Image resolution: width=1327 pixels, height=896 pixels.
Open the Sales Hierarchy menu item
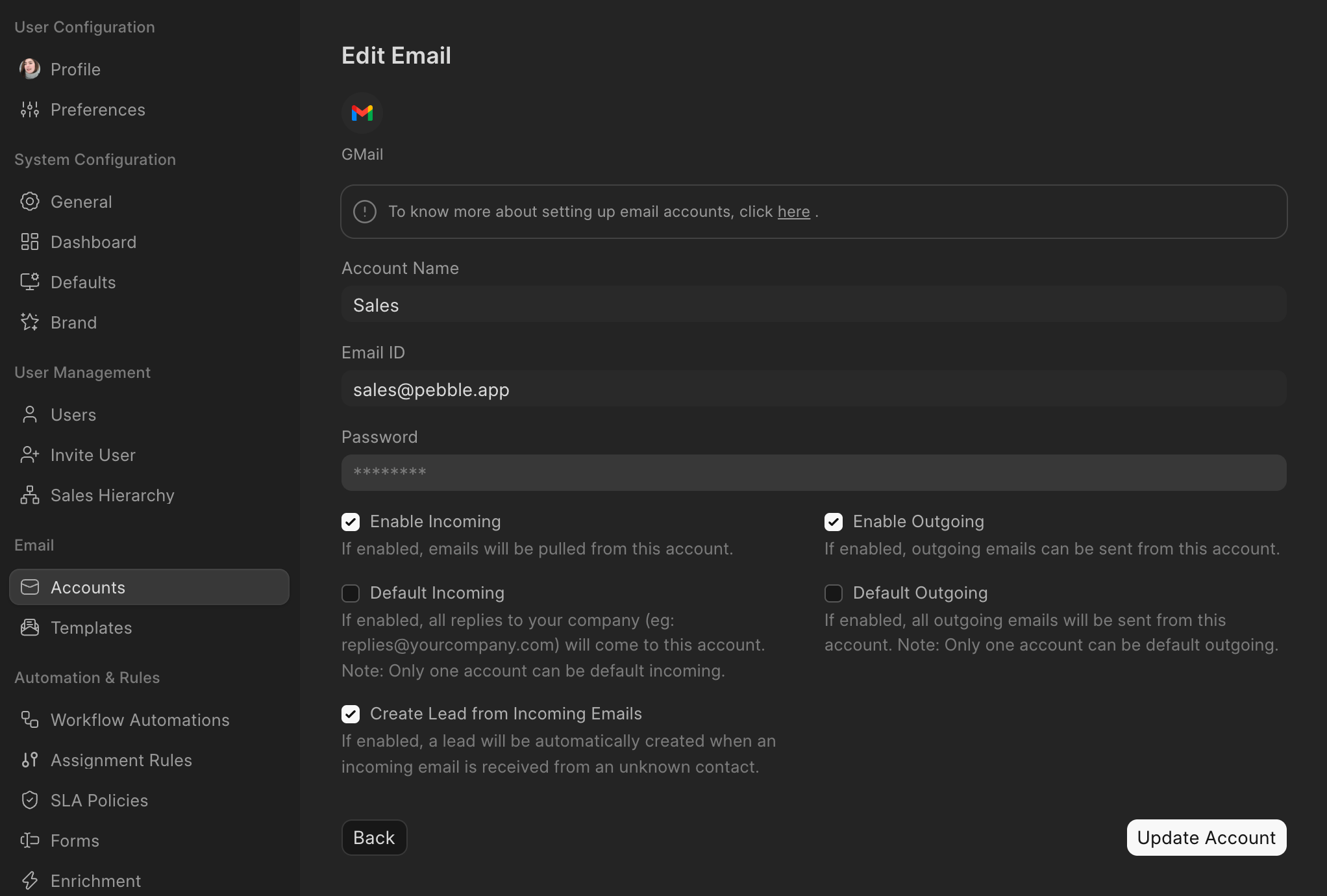(149, 495)
